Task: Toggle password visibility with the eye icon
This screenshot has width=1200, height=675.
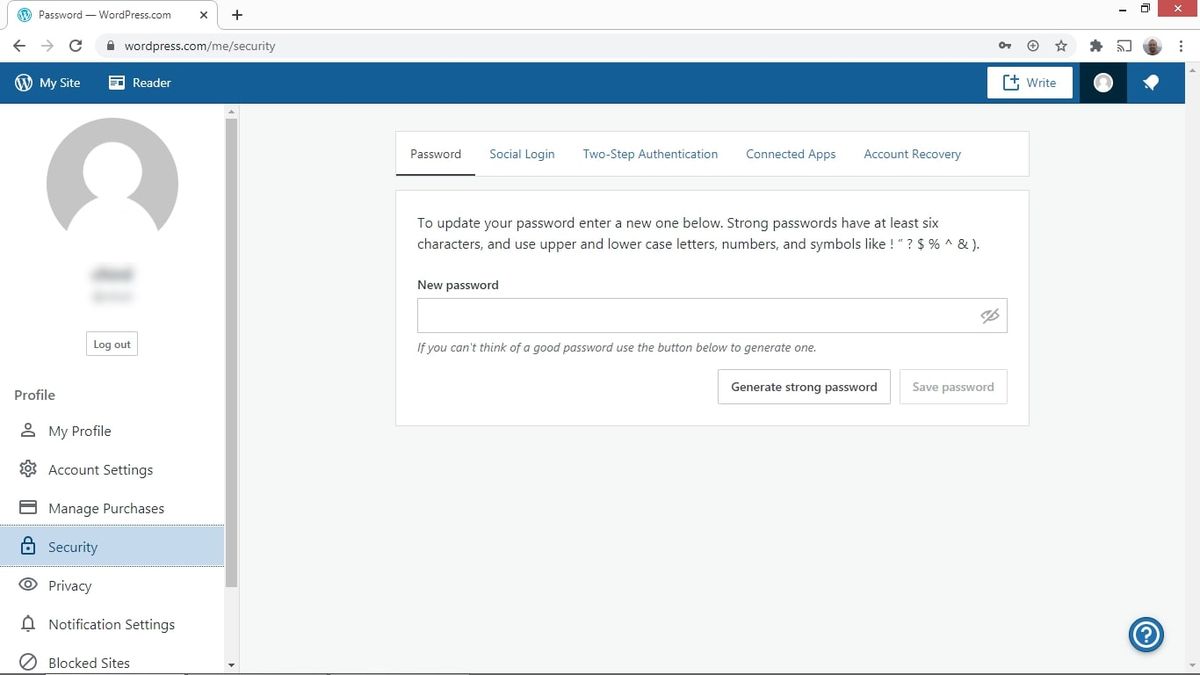Action: pyautogui.click(x=989, y=315)
